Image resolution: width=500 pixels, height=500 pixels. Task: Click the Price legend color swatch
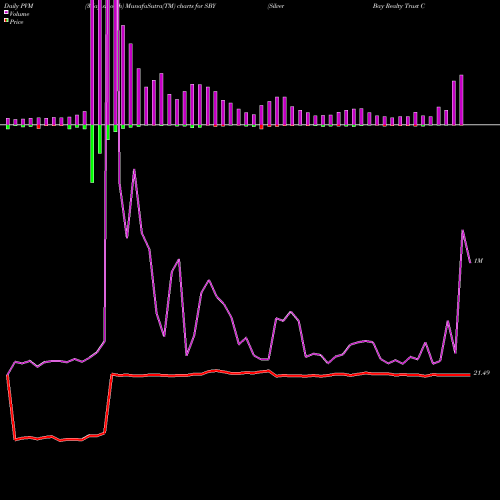coord(6,21)
